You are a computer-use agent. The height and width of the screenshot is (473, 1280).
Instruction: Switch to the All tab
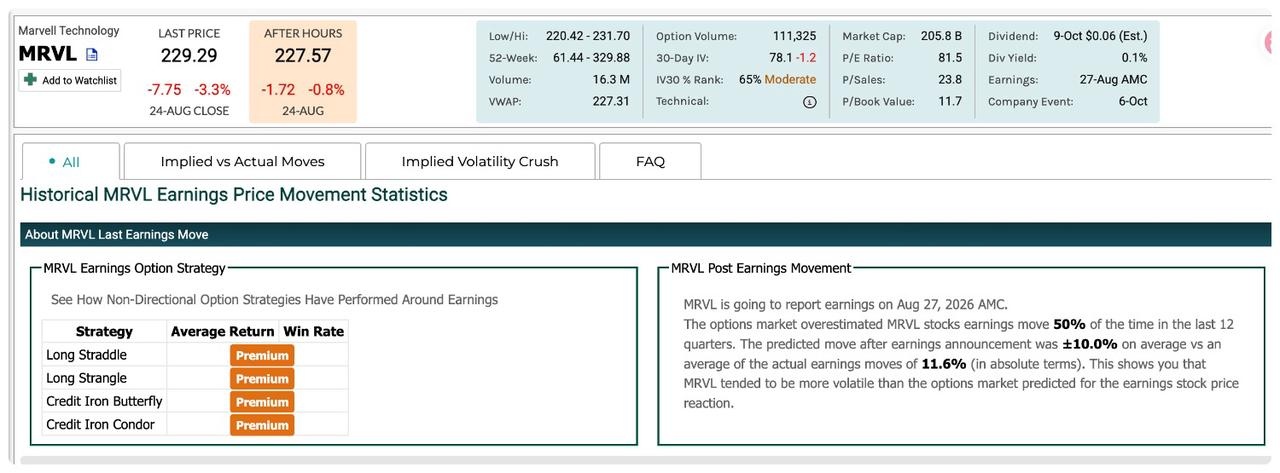pos(70,161)
